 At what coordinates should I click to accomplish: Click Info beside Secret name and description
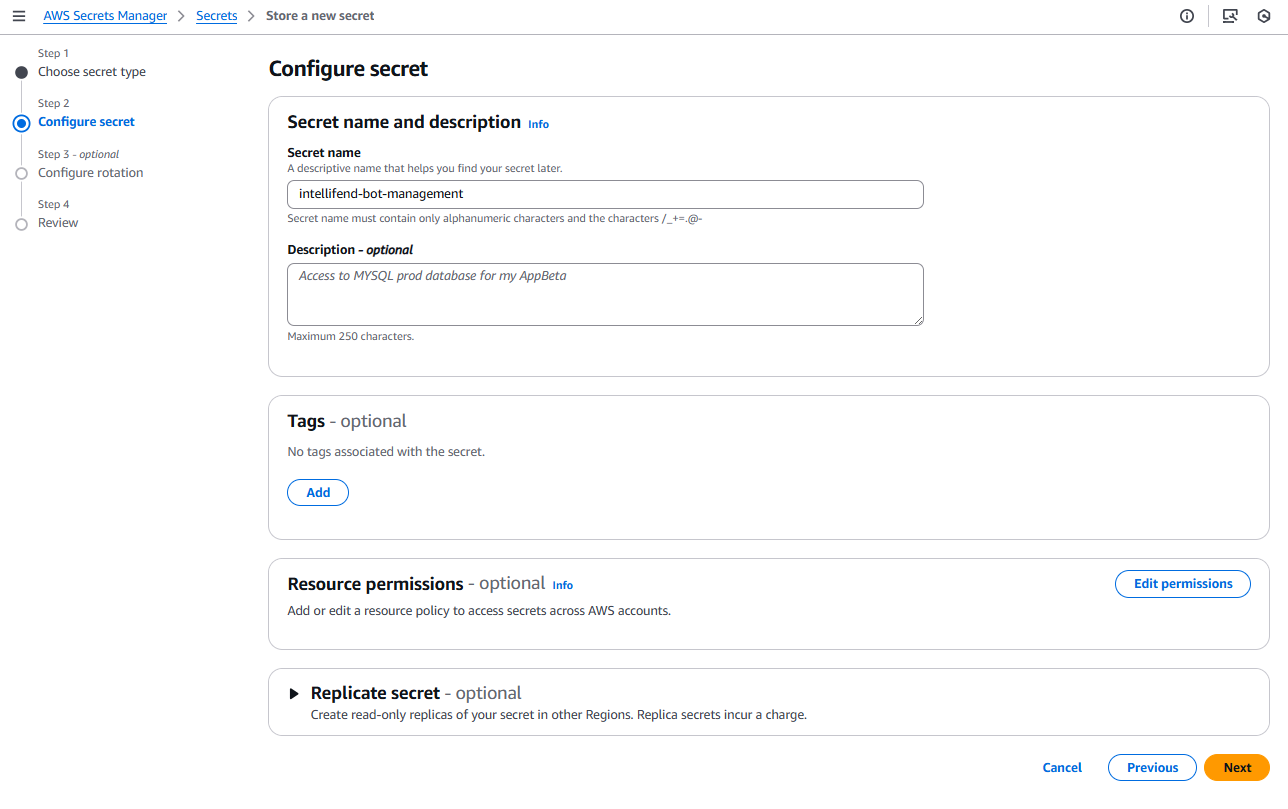pos(538,124)
